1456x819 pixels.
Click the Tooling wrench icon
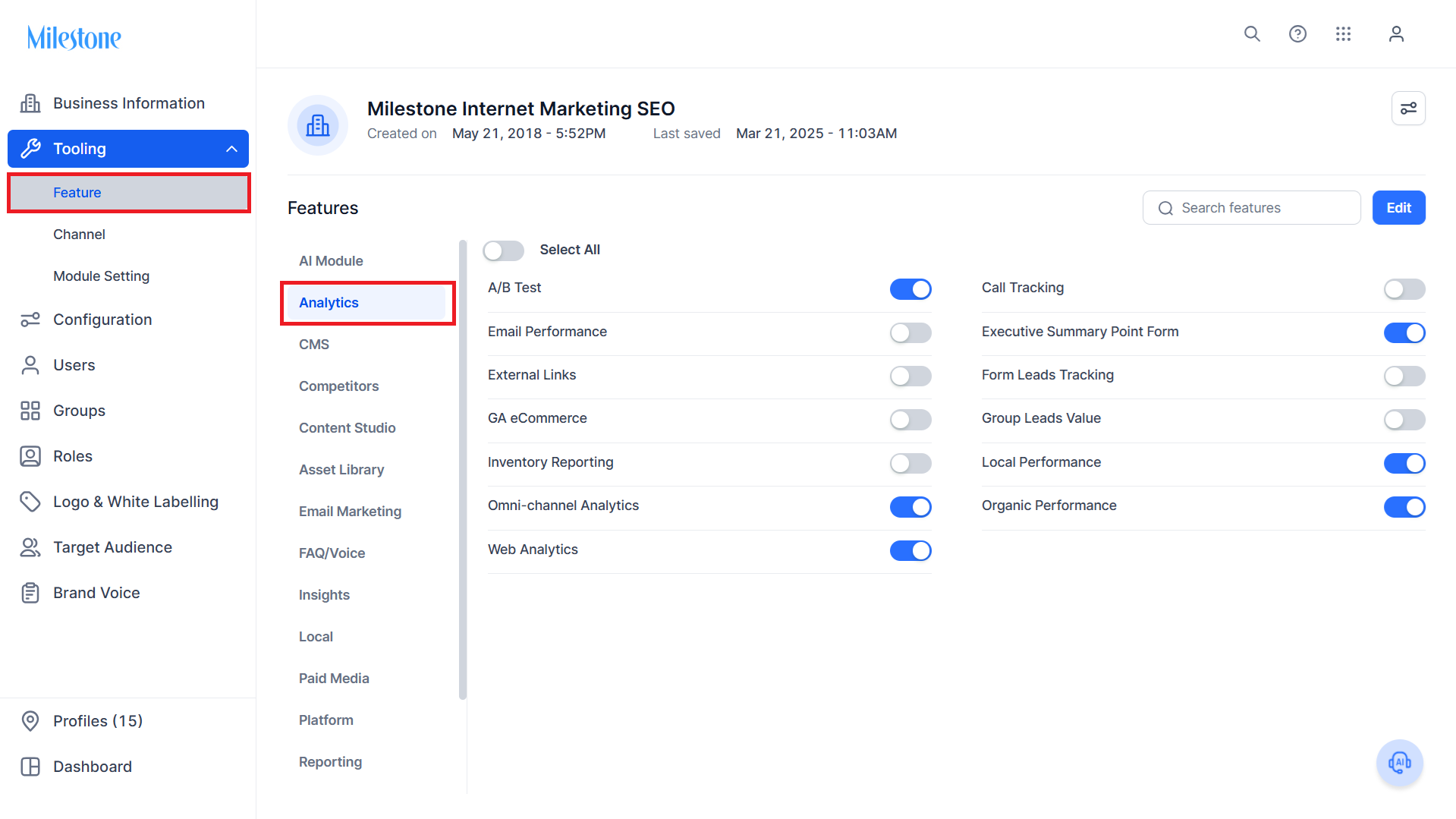point(30,149)
